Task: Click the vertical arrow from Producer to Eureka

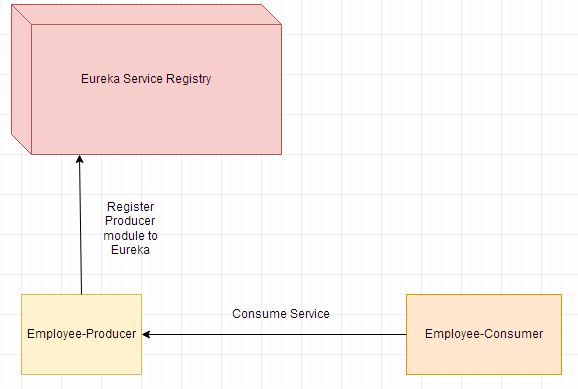Action: point(81,225)
